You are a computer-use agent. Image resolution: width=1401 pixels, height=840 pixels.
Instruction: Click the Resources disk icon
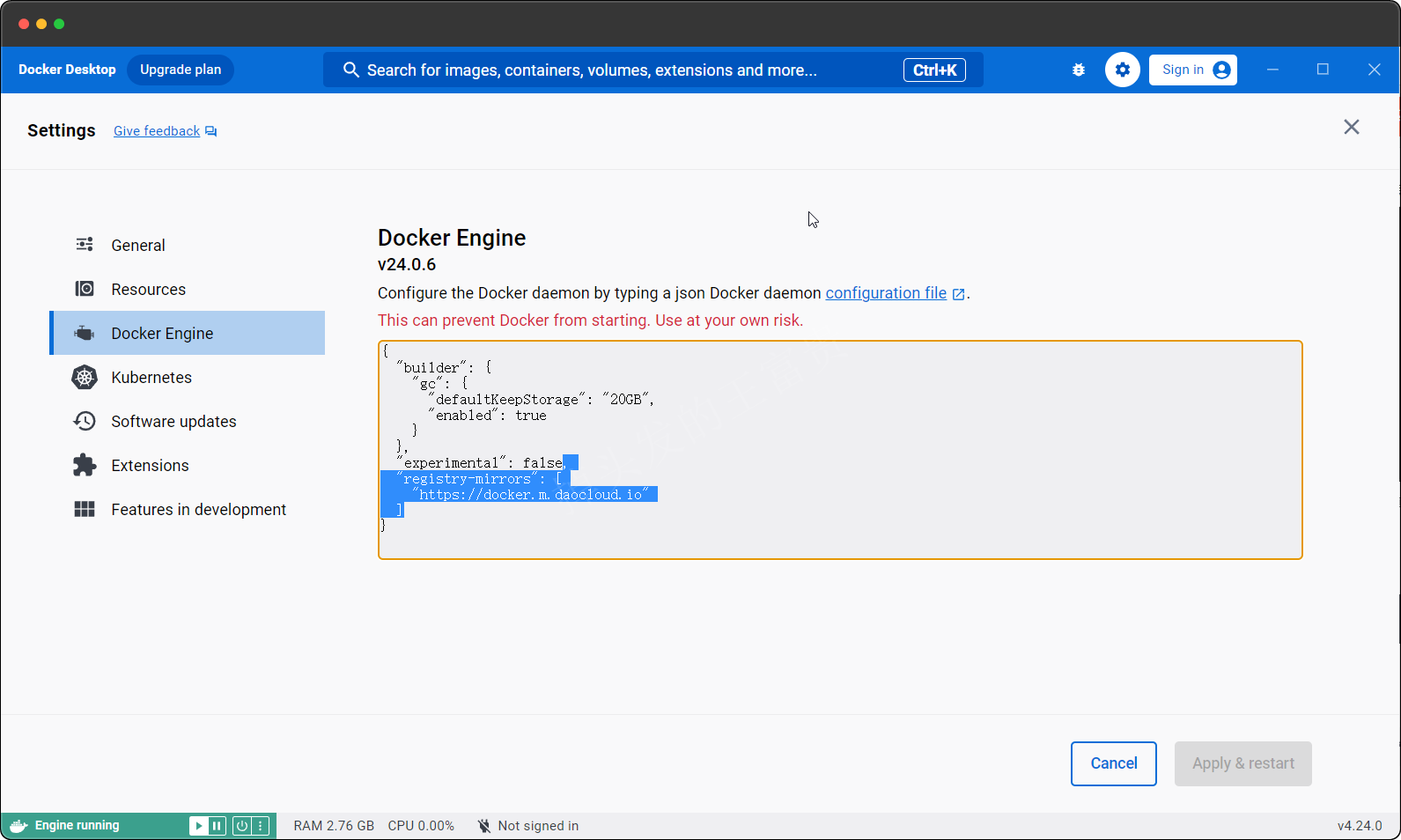point(85,289)
